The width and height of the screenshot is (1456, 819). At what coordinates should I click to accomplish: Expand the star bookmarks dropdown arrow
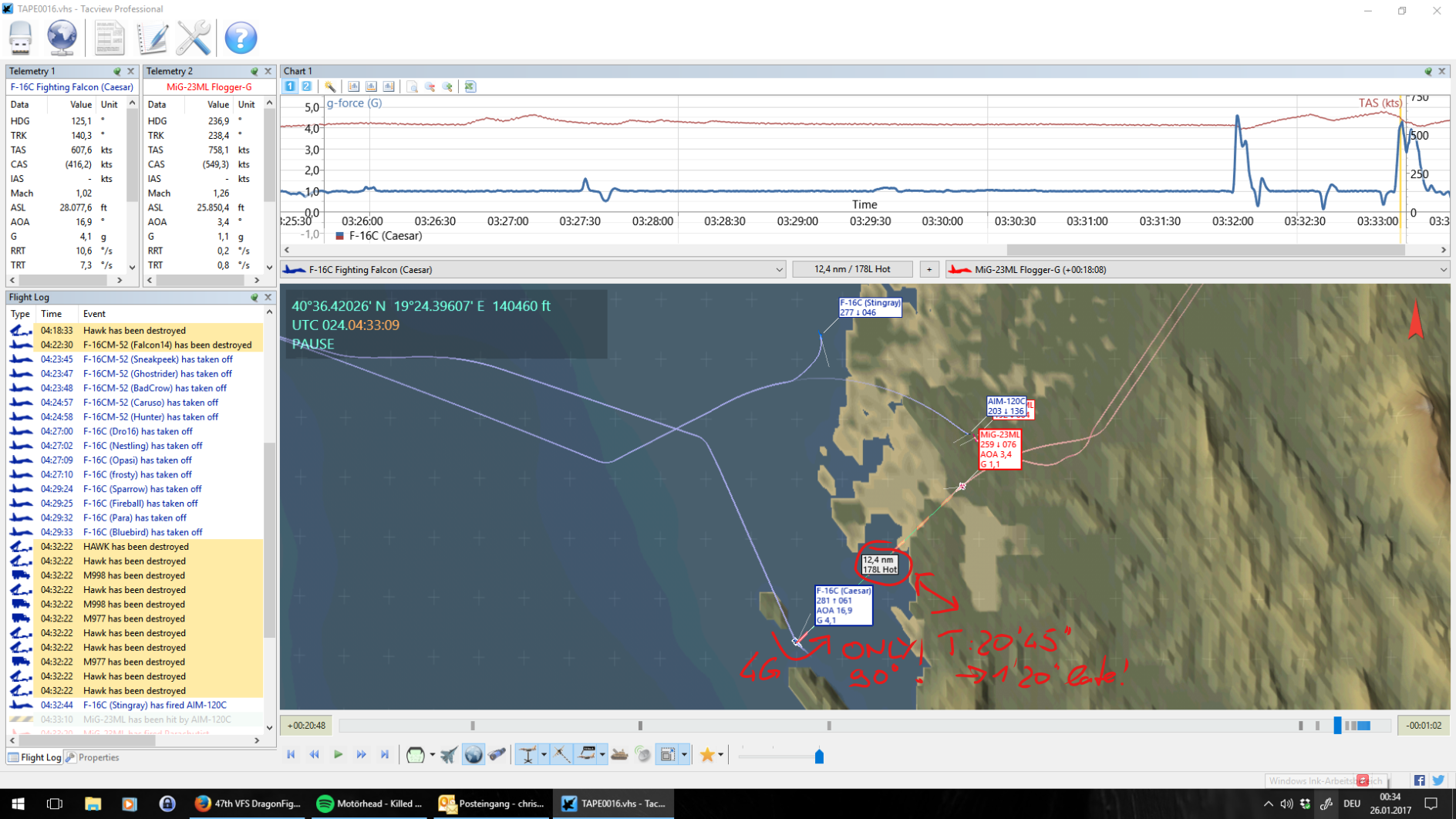pyautogui.click(x=720, y=755)
